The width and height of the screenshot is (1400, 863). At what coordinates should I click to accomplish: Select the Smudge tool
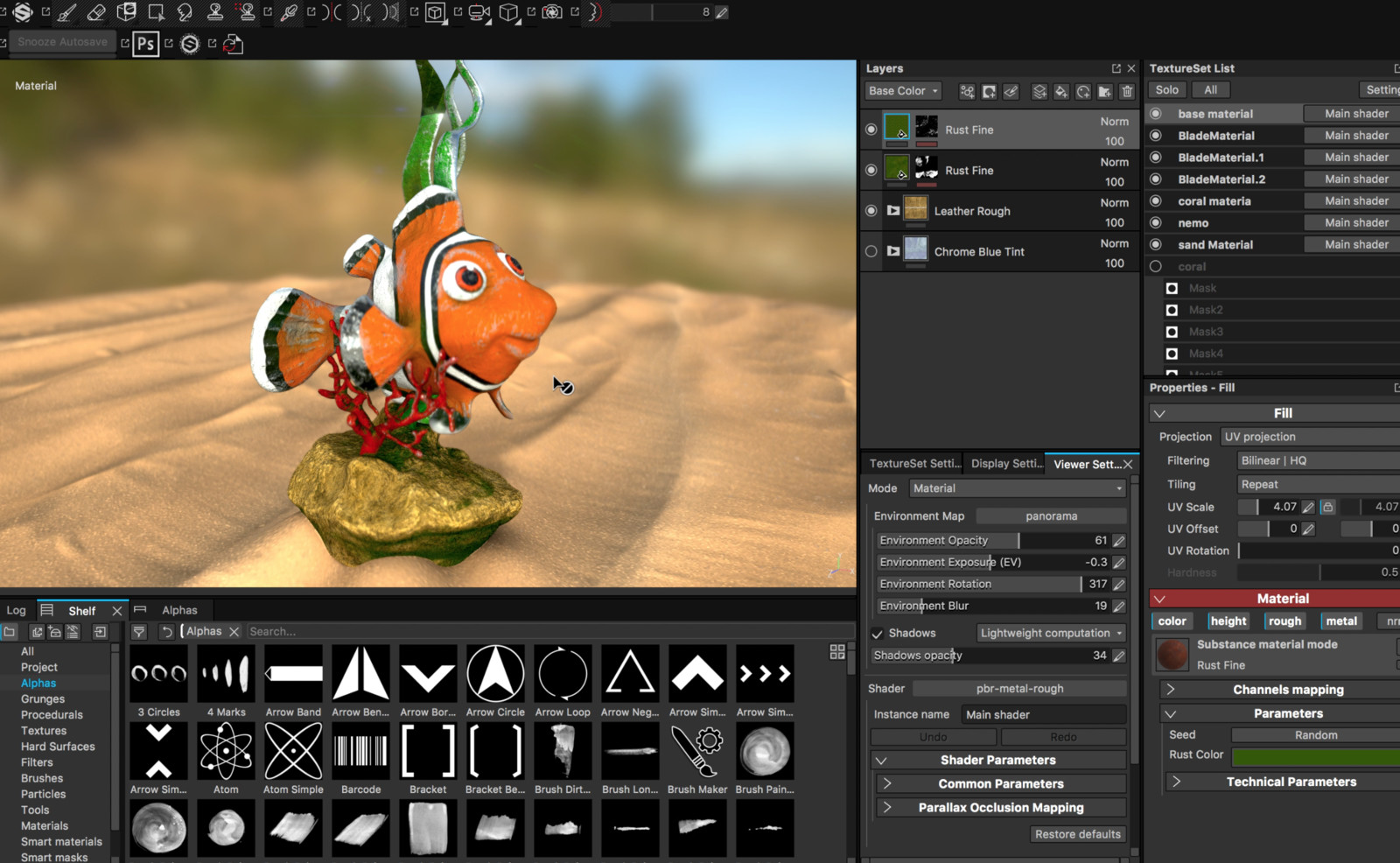(x=185, y=12)
